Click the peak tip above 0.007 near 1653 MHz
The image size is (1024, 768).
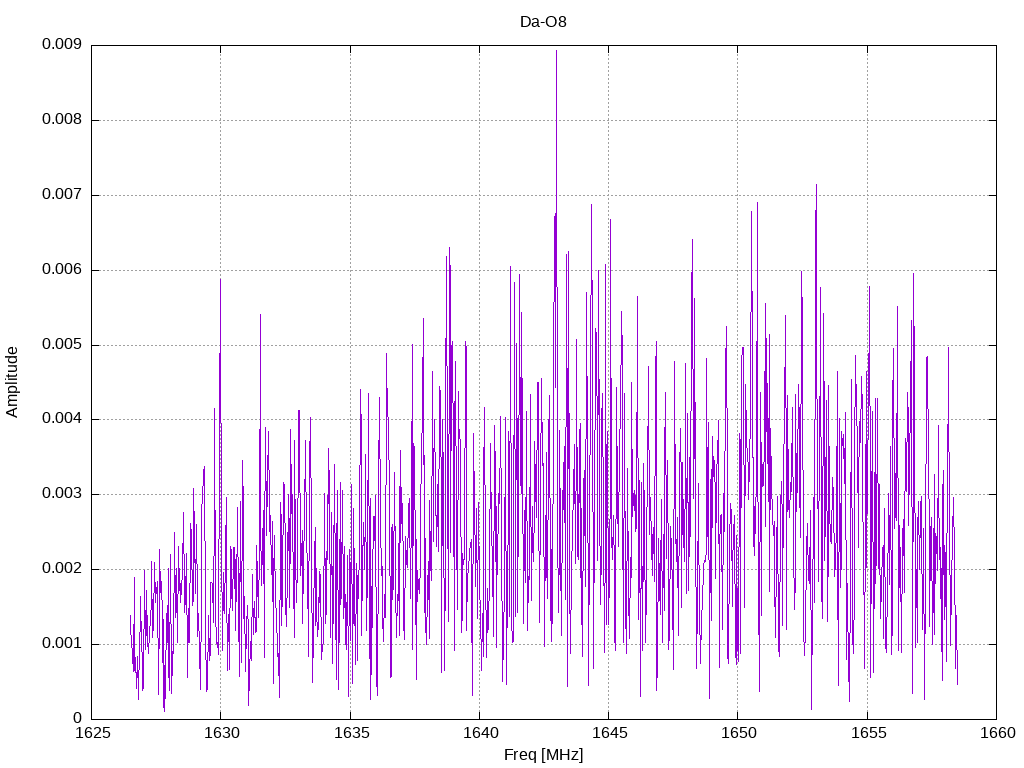pyautogui.click(x=816, y=186)
